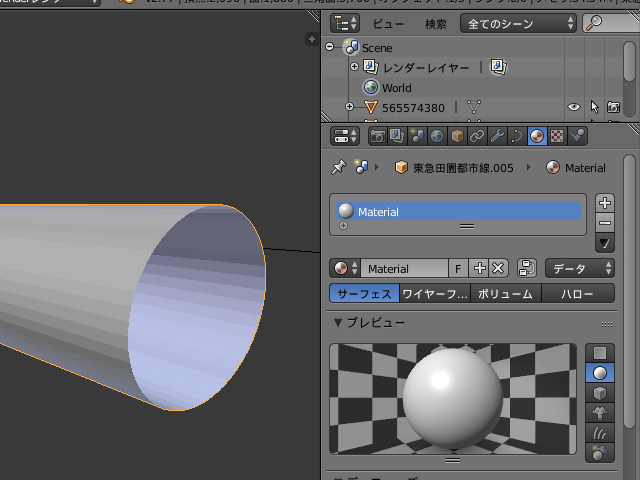The height and width of the screenshot is (480, 640).
Task: Open the World properties tab
Action: [437, 136]
